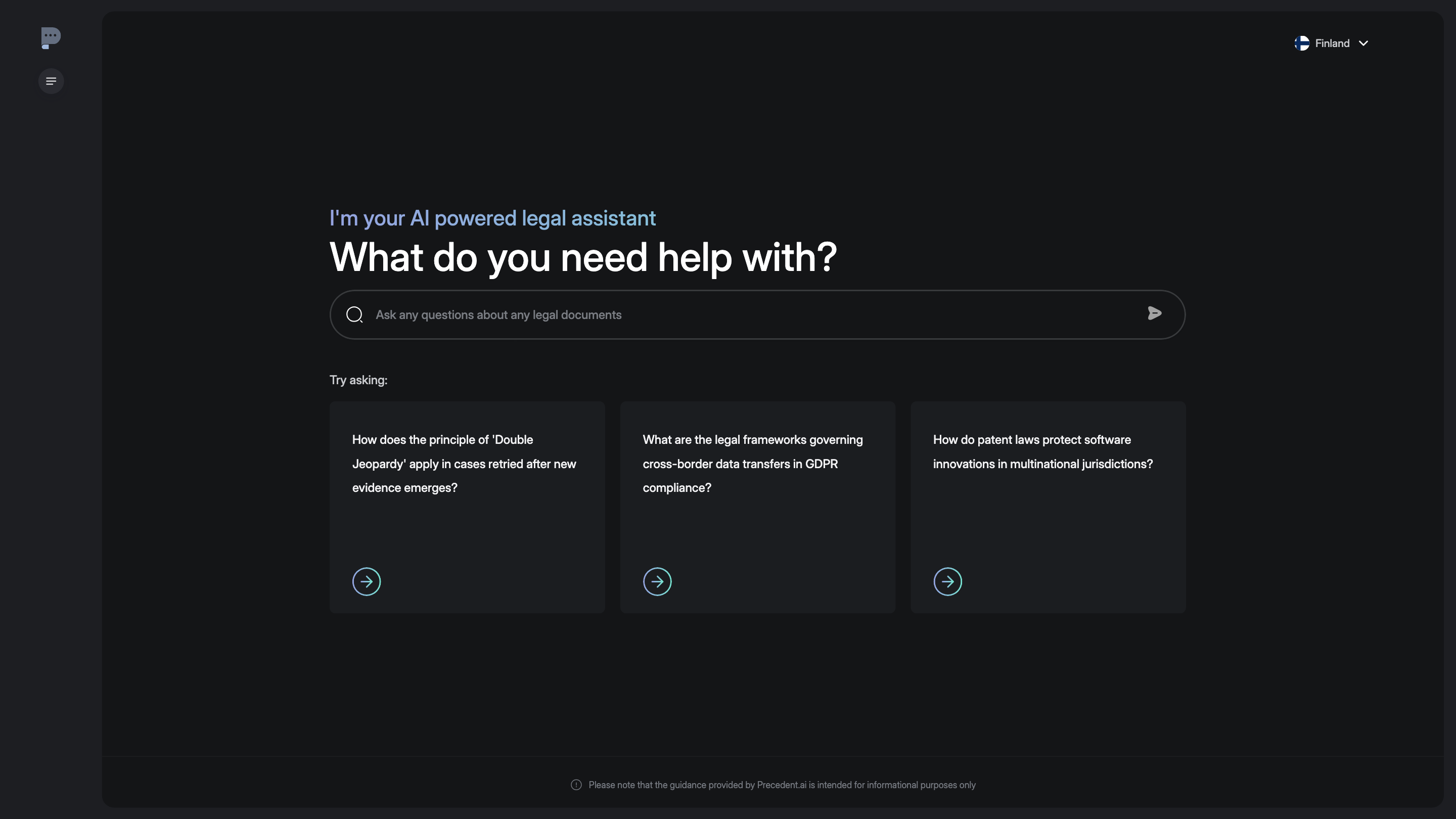Image resolution: width=1456 pixels, height=819 pixels.
Task: Click arrow icon on Double Jeopardy card
Action: pyautogui.click(x=366, y=581)
